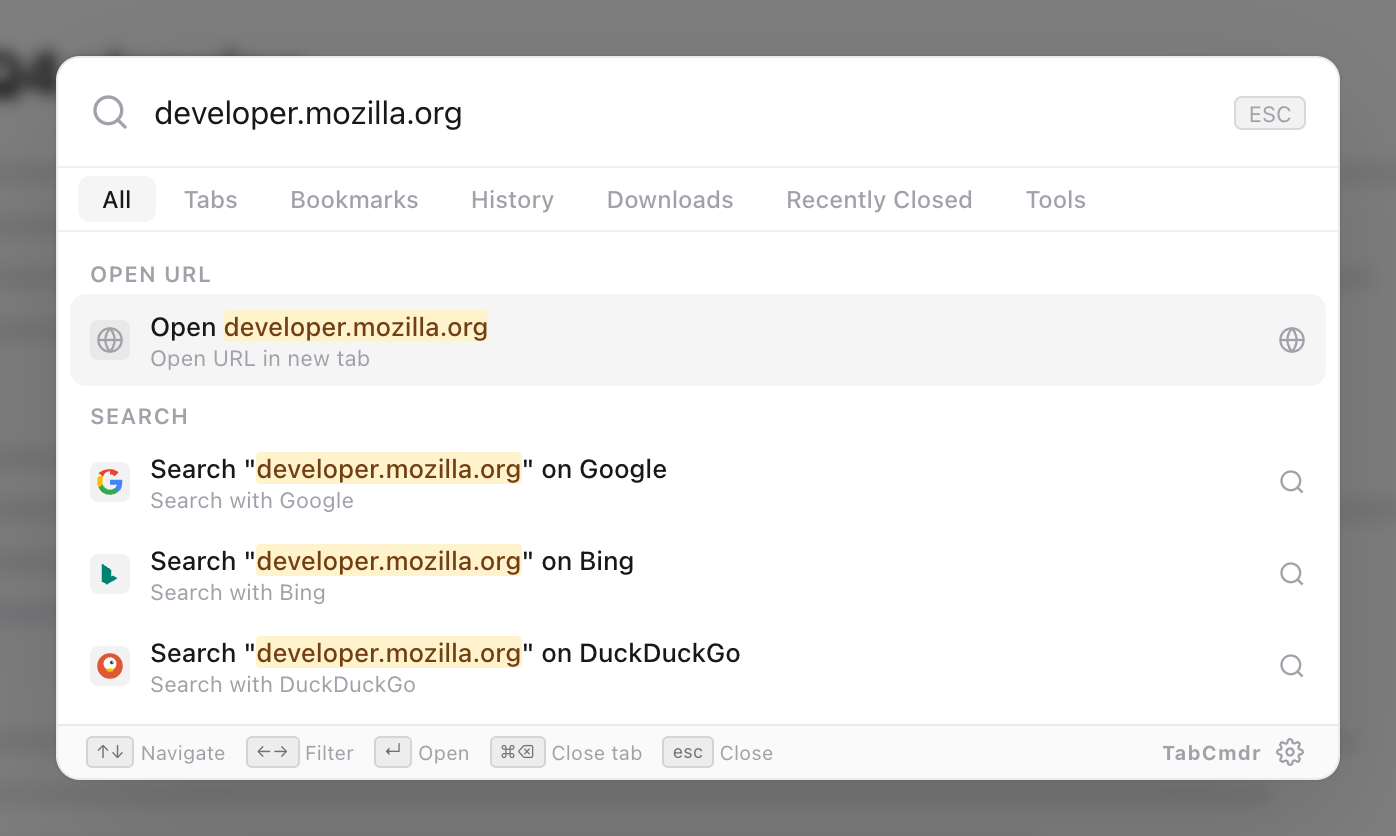Click the SEARCH section heading
1396x836 pixels.
139,417
